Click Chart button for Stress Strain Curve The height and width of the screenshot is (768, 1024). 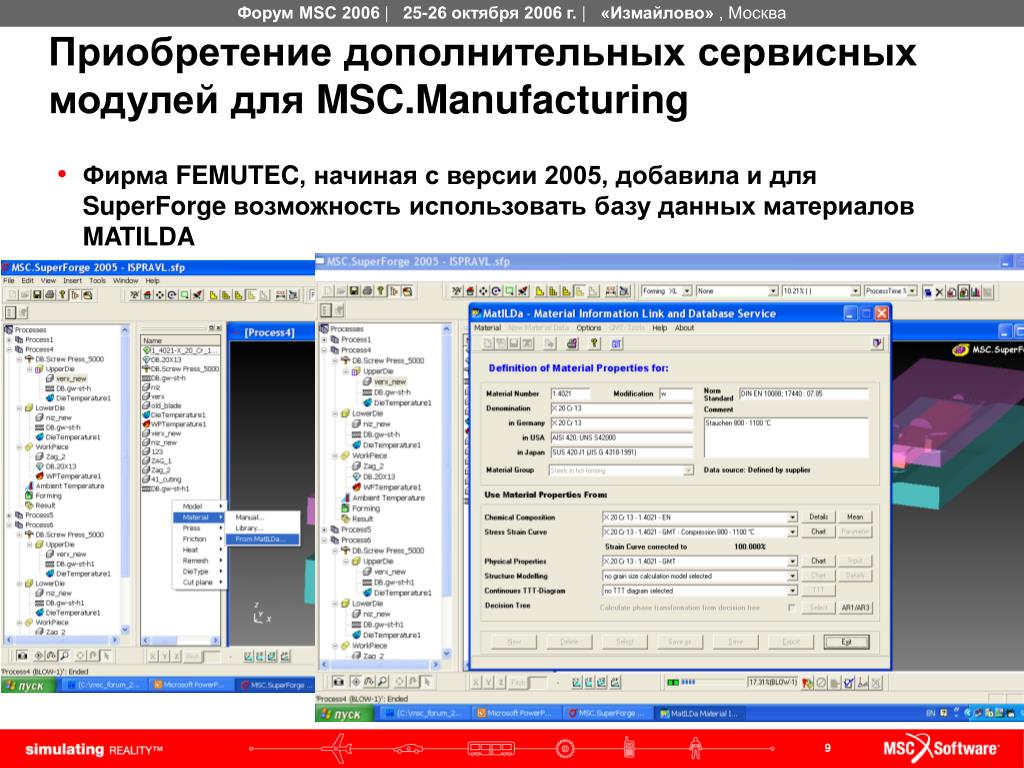point(818,532)
